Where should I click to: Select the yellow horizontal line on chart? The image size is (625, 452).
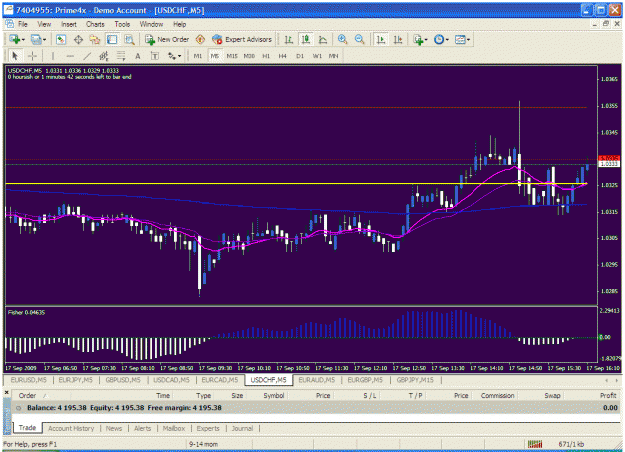295,184
